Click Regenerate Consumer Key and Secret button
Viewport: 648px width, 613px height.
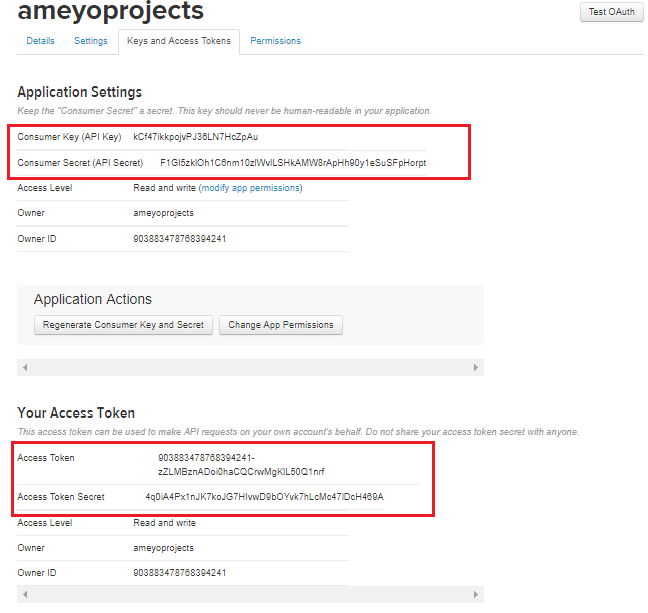point(123,325)
